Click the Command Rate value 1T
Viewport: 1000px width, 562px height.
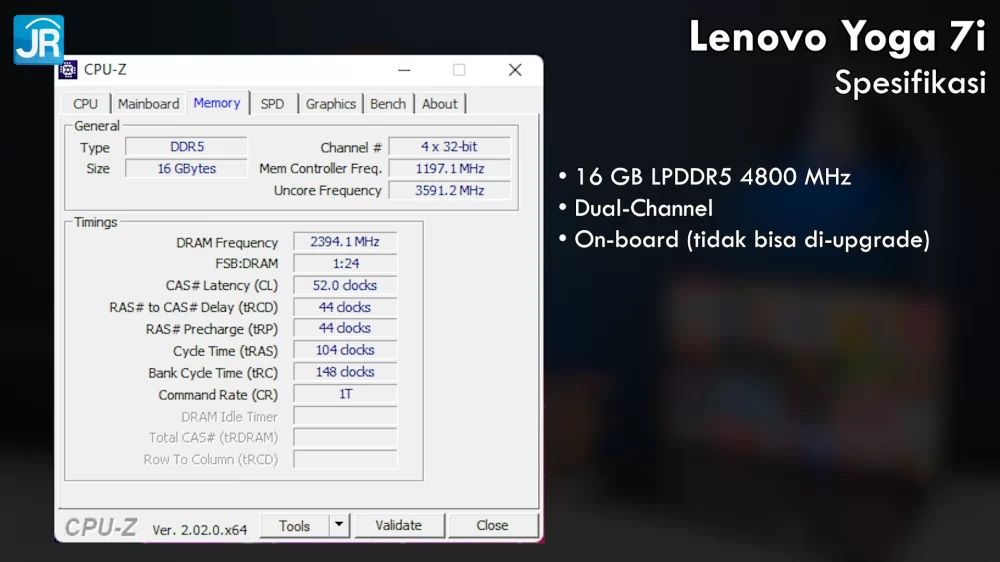tap(345, 394)
